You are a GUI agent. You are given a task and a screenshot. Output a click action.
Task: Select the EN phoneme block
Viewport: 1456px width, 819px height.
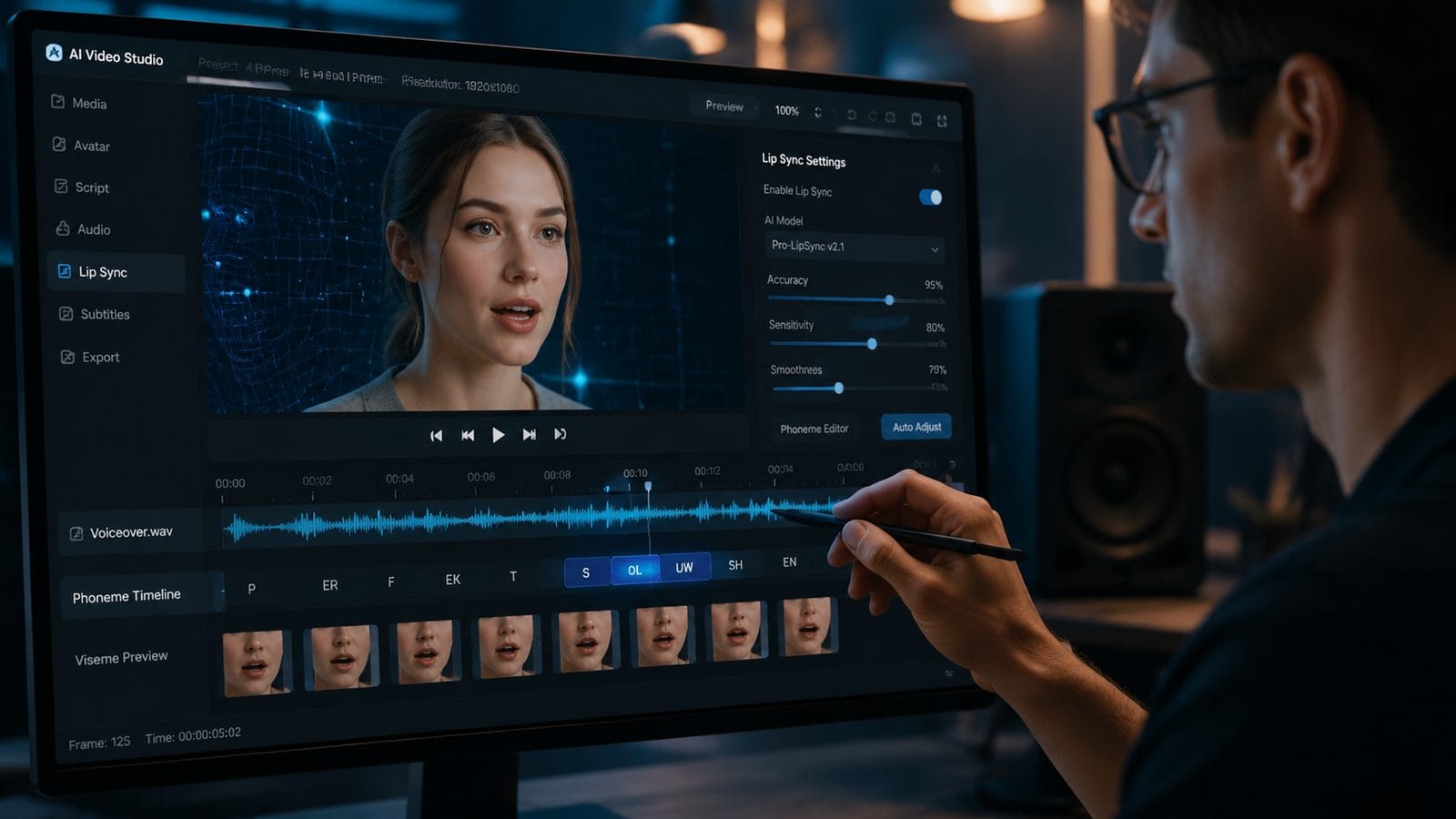pos(789,562)
